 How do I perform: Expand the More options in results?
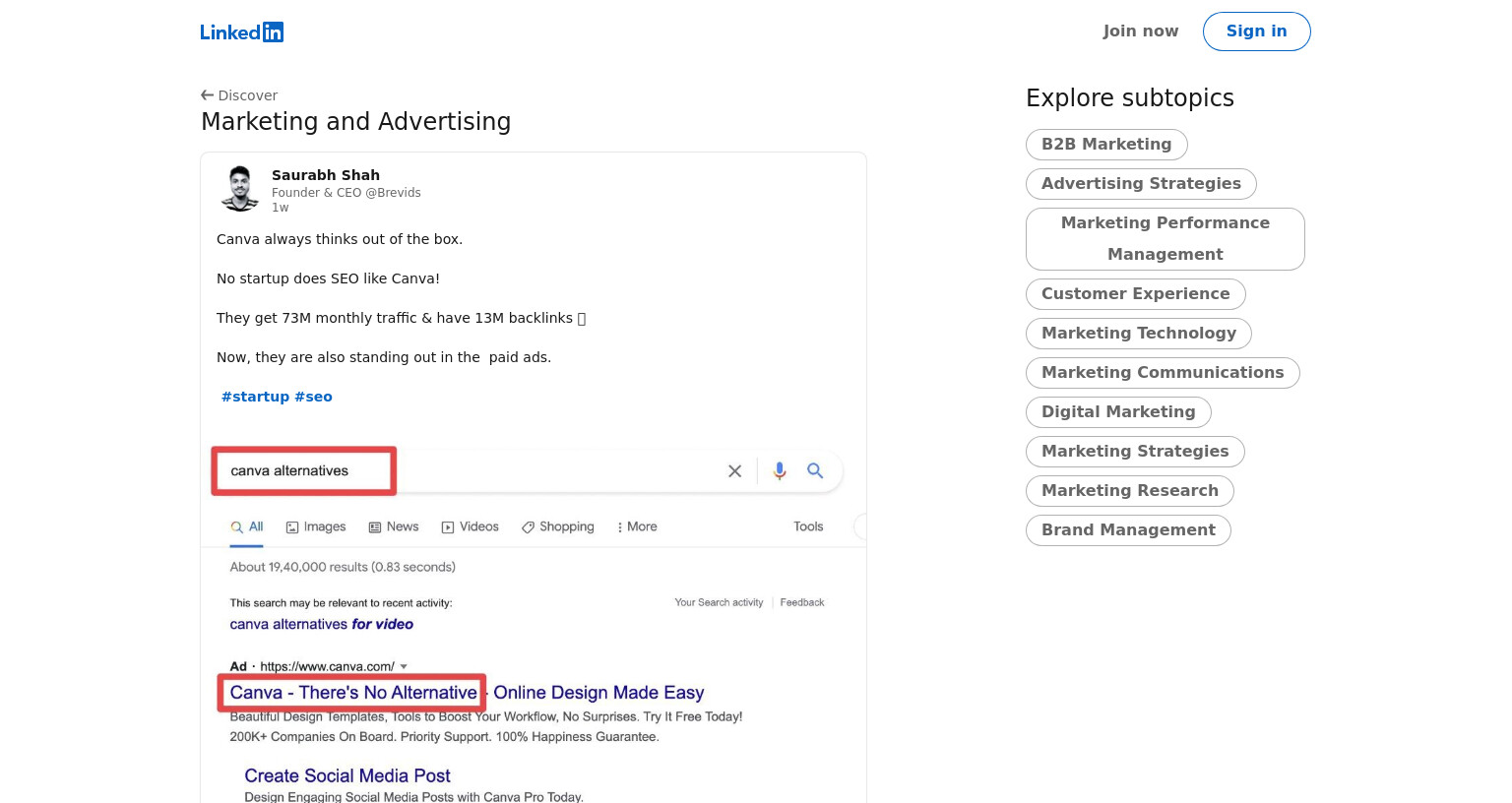[637, 527]
